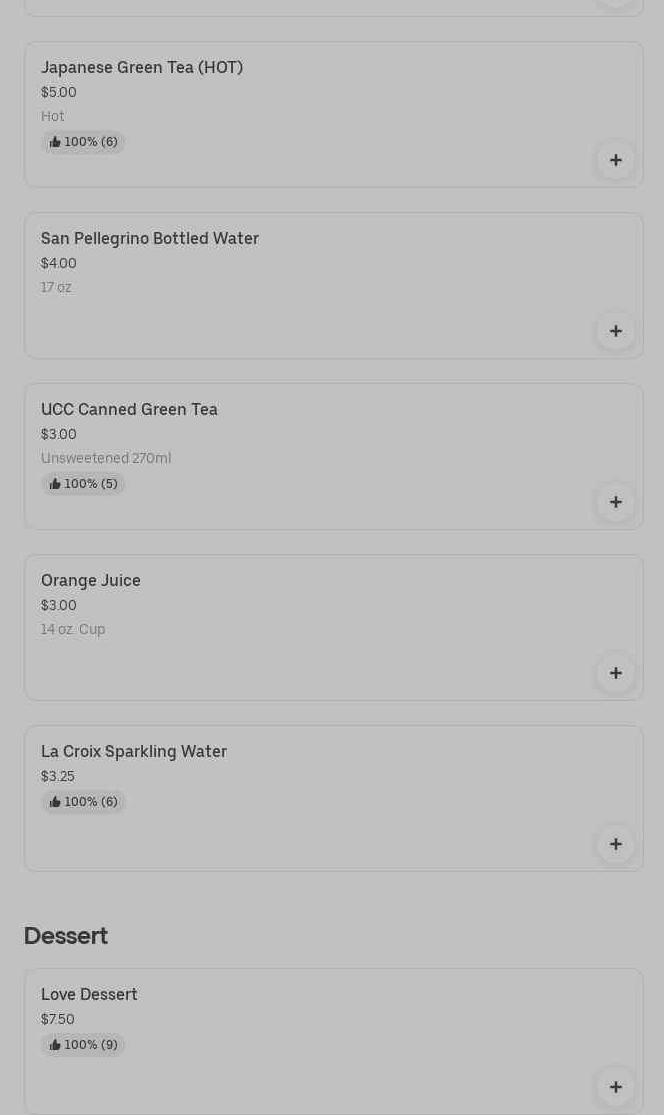The image size is (664, 1115).
Task: Click La Croix 100% (6) rating badge
Action: [83, 802]
